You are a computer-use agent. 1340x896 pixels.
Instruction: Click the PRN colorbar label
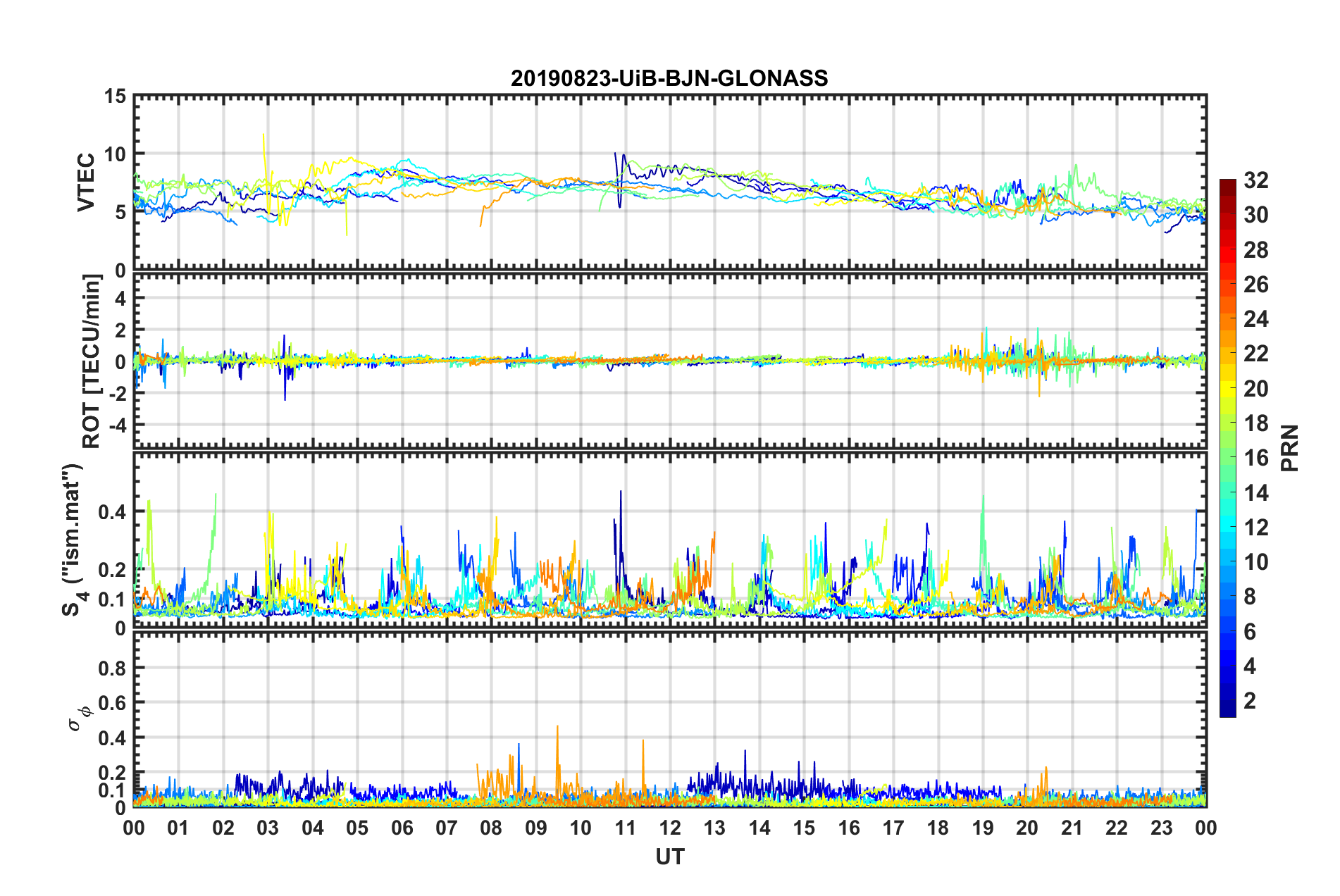pos(1290,448)
